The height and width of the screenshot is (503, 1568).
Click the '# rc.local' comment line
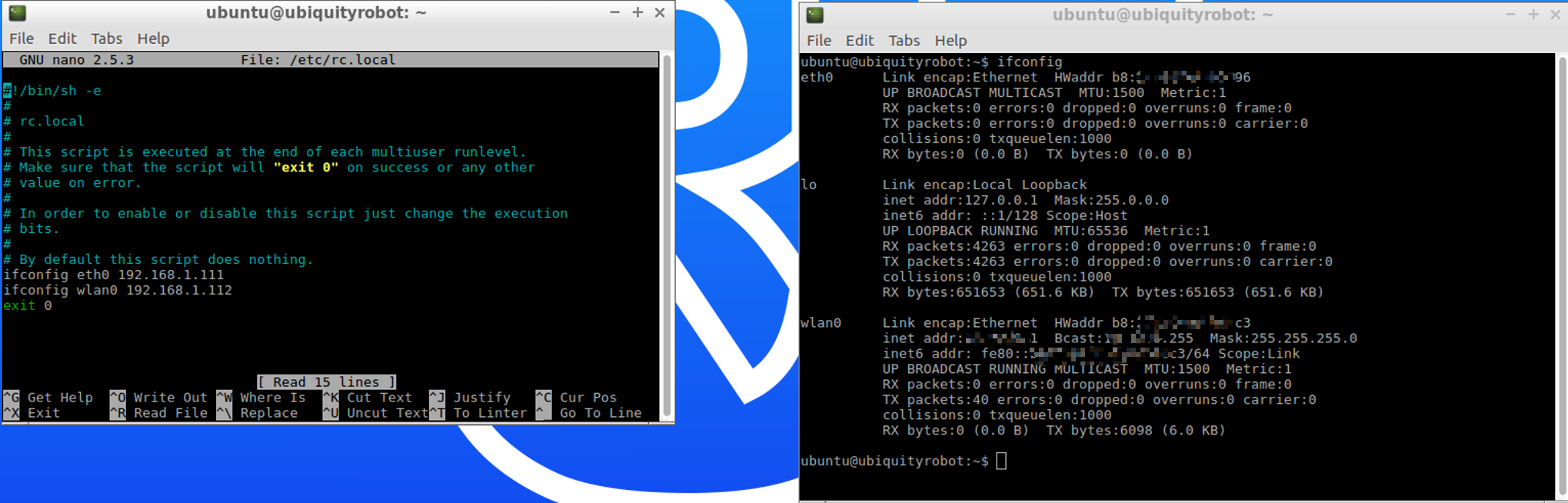(44, 122)
